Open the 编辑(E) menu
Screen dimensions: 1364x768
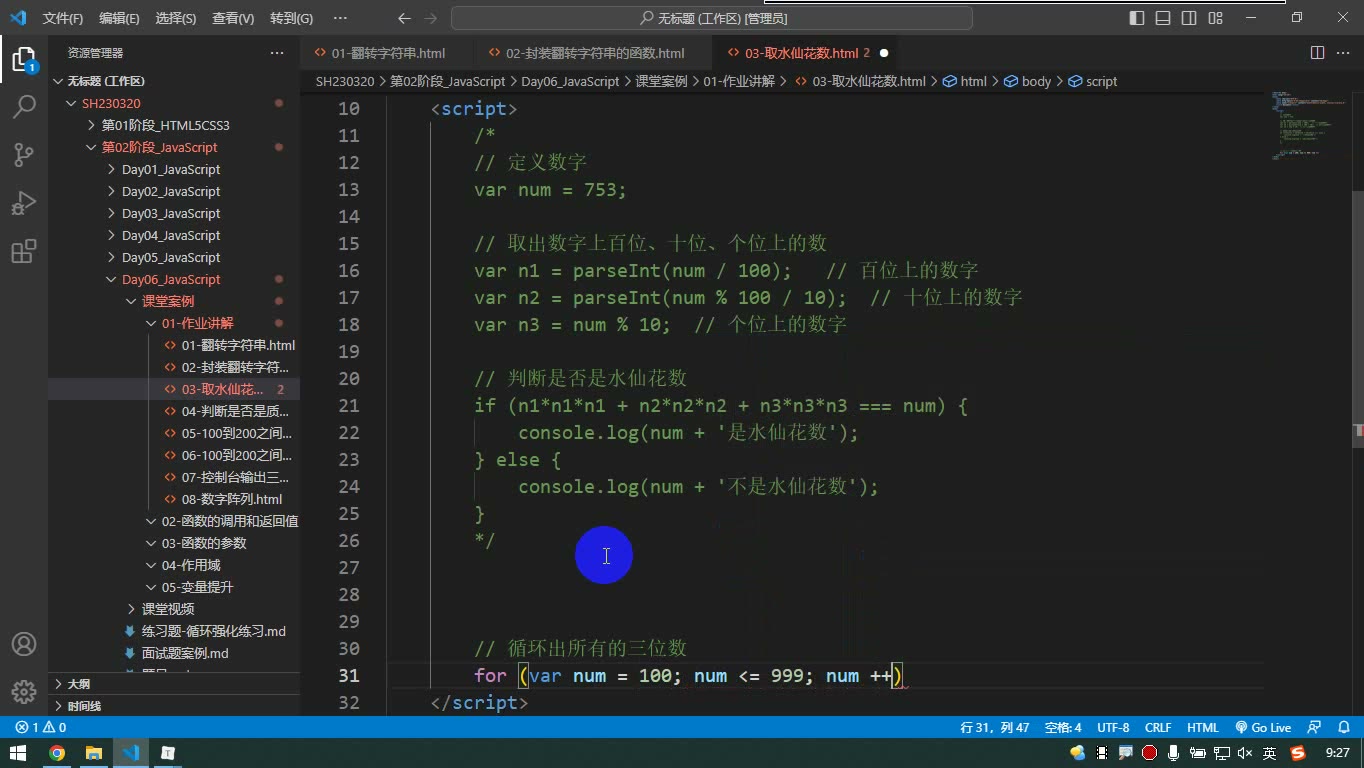pyautogui.click(x=119, y=18)
